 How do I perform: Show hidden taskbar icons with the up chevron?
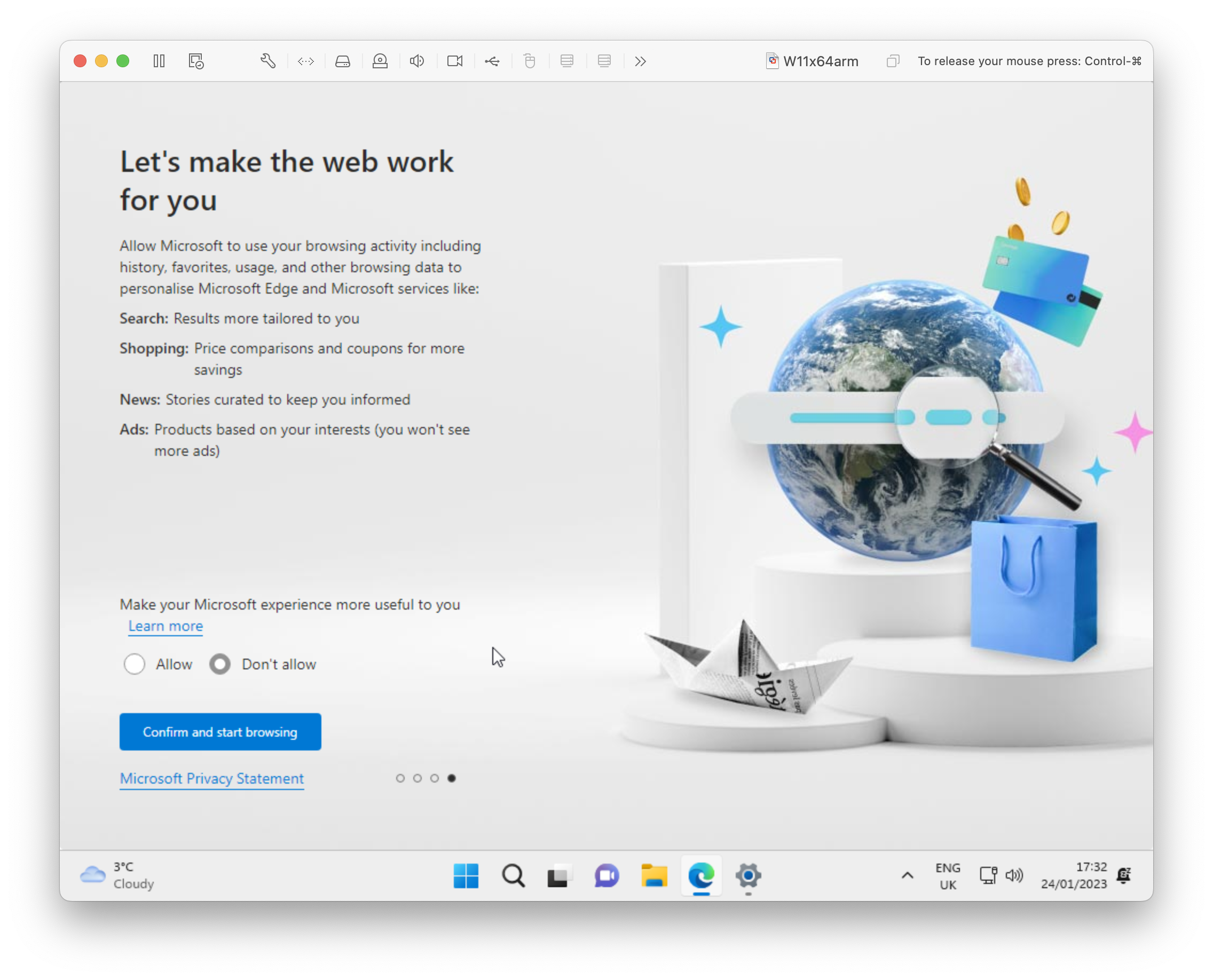point(907,875)
